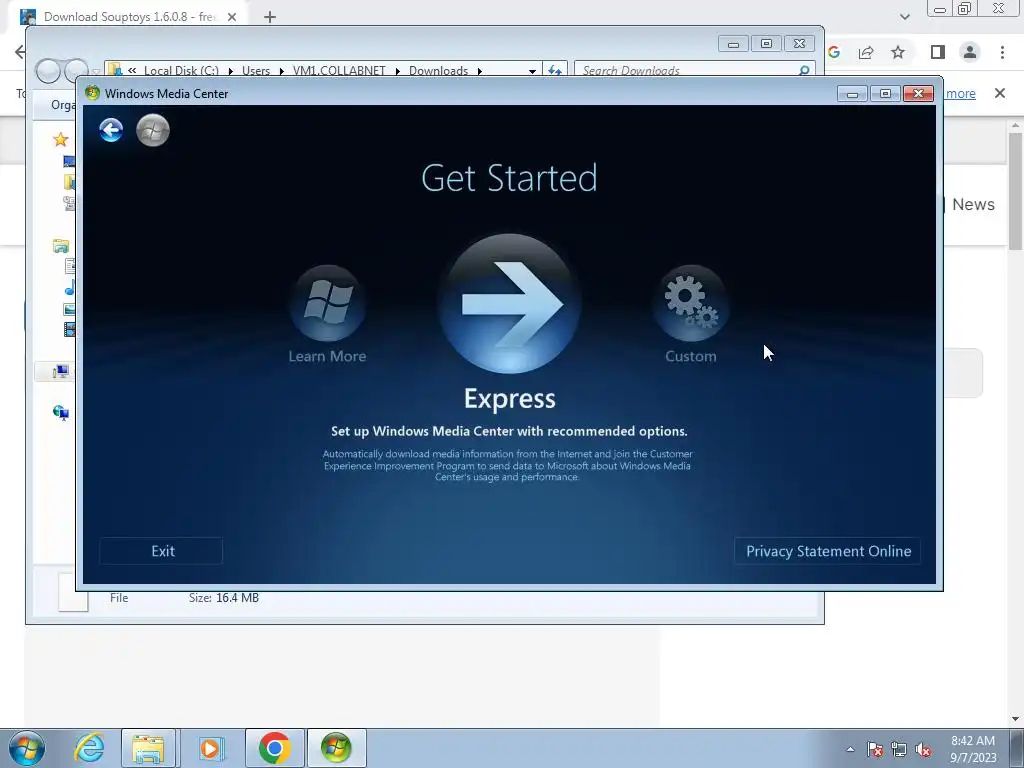Select Local Disk (C:) in the breadcrumb

pos(181,71)
